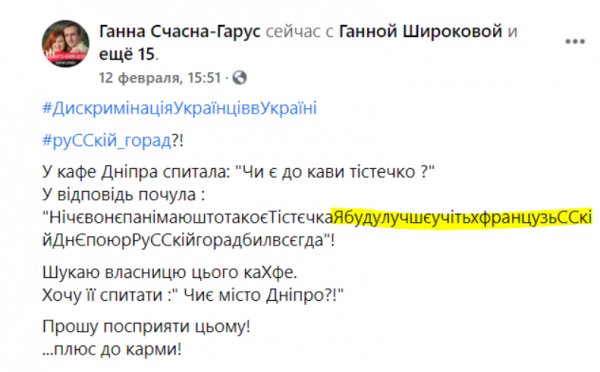600x372 pixels.
Task: Click the yellow highlighted text segment
Action: tap(462, 218)
